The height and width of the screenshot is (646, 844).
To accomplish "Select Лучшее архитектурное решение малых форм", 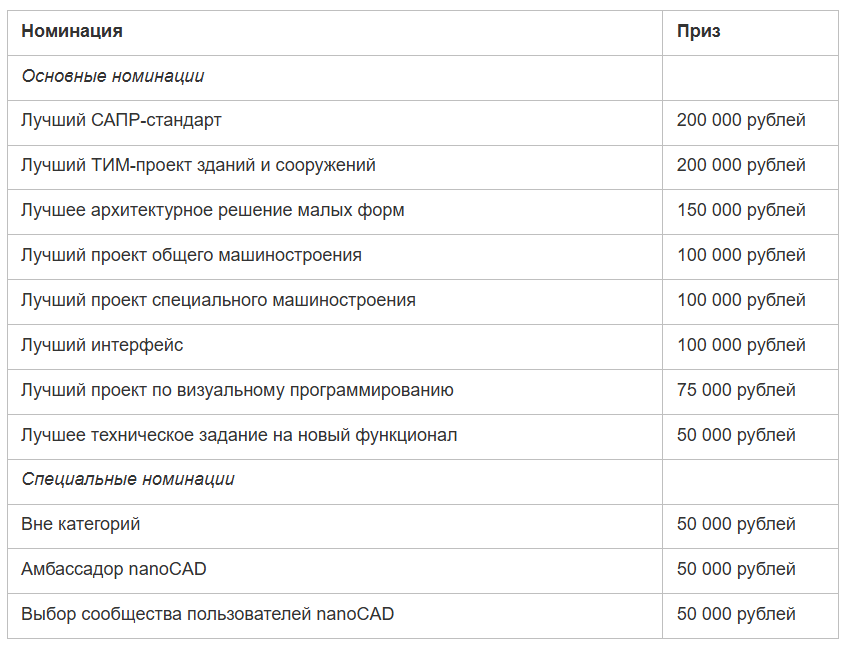I will (x=213, y=210).
